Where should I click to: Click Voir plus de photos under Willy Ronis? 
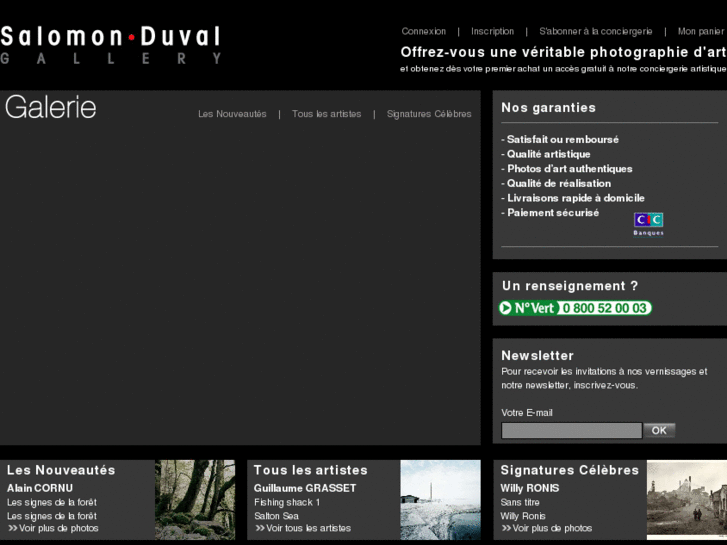point(547,528)
